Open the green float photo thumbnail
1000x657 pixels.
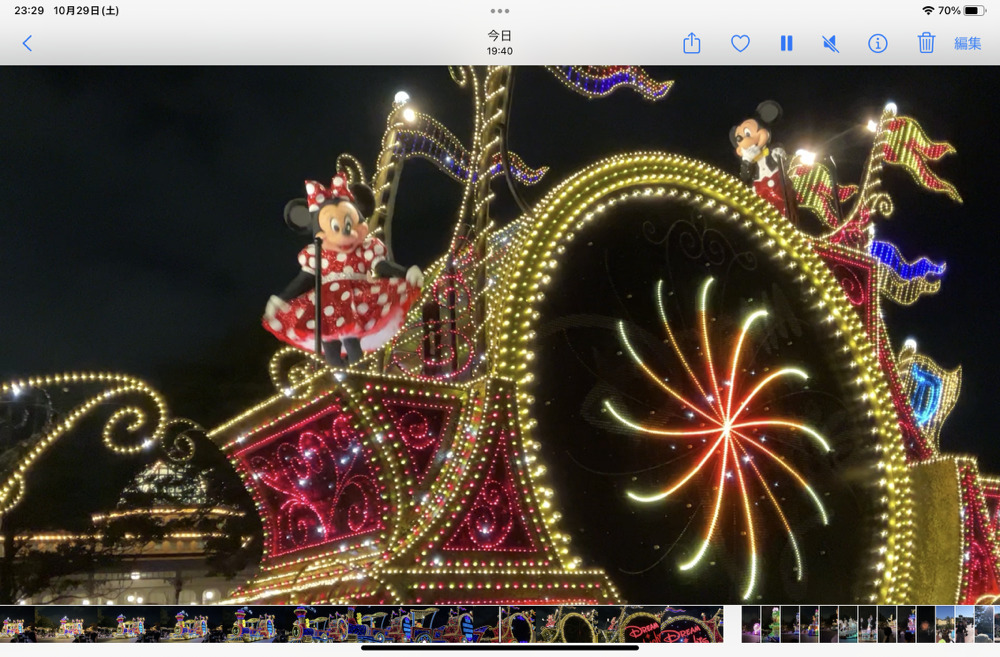[770, 624]
